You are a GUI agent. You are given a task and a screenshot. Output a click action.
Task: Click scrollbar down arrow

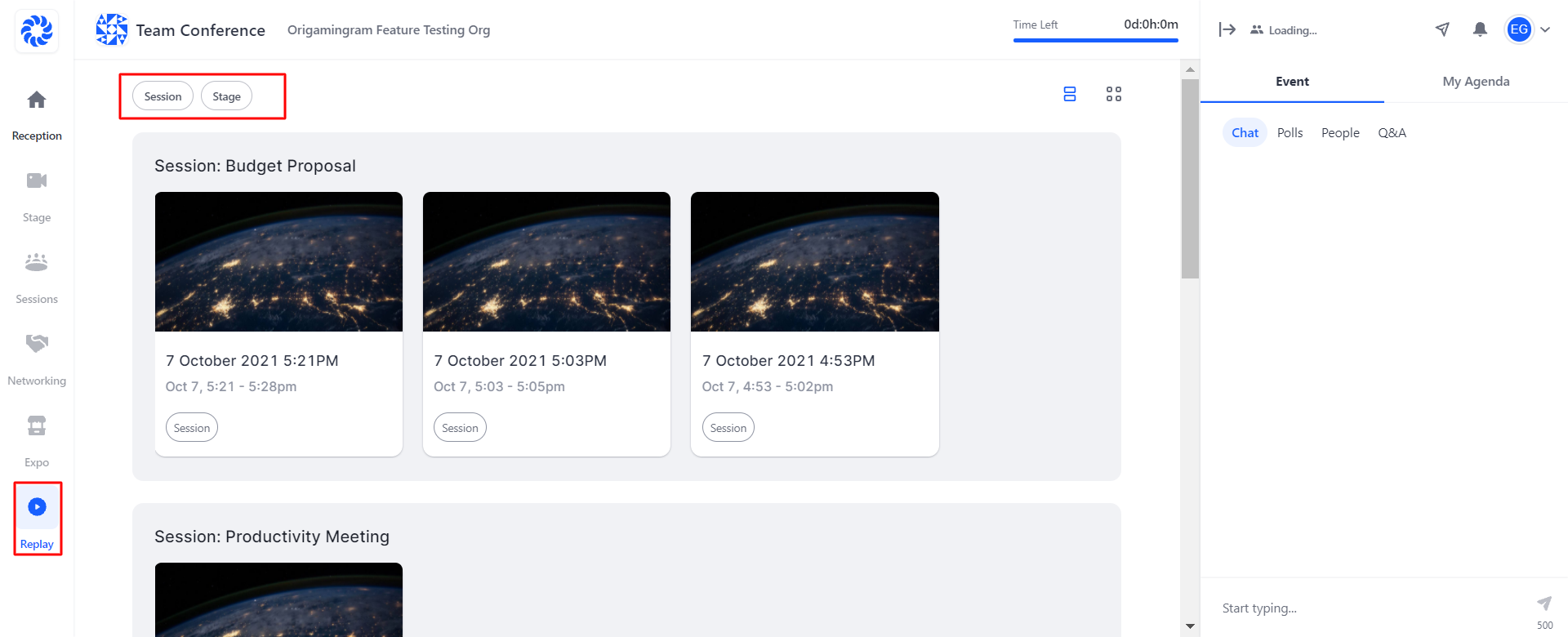pos(1190,626)
